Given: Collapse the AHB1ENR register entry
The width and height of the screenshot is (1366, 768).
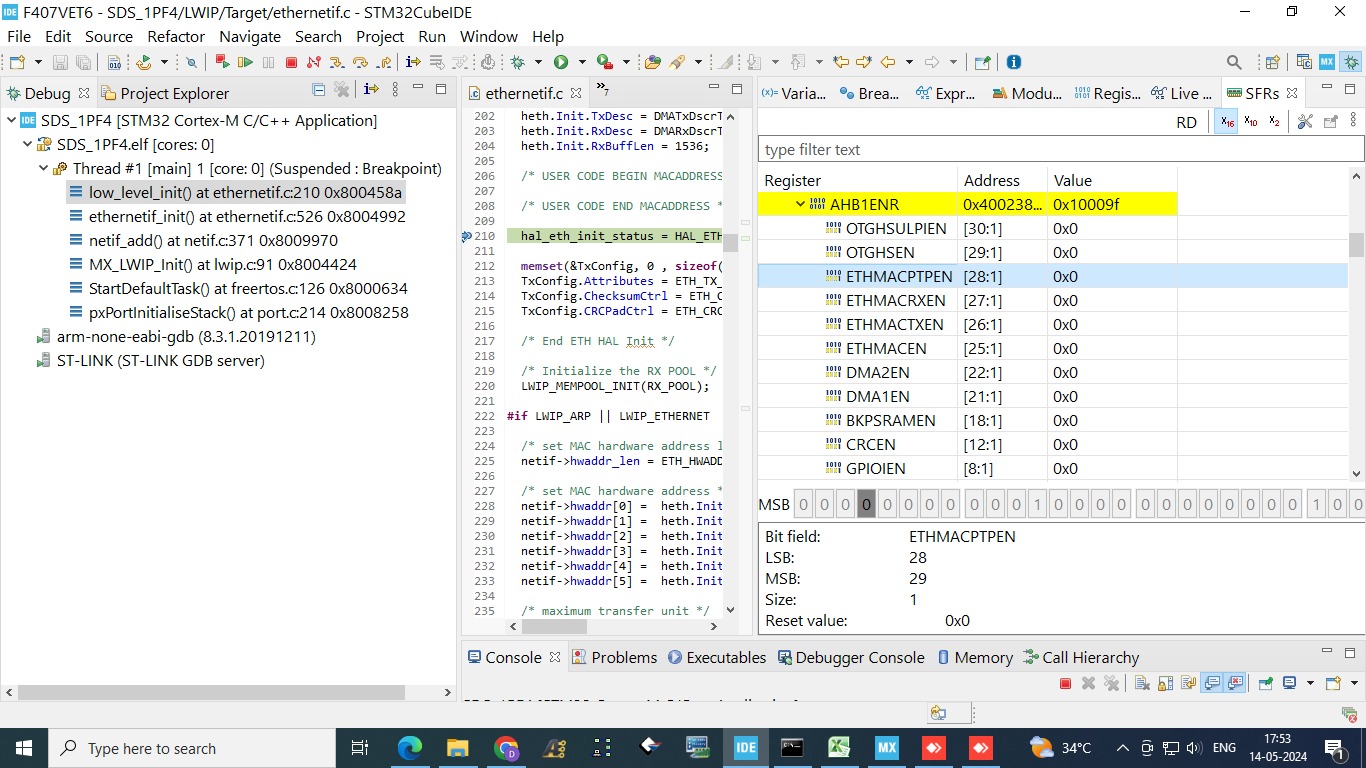Looking at the screenshot, I should [800, 204].
